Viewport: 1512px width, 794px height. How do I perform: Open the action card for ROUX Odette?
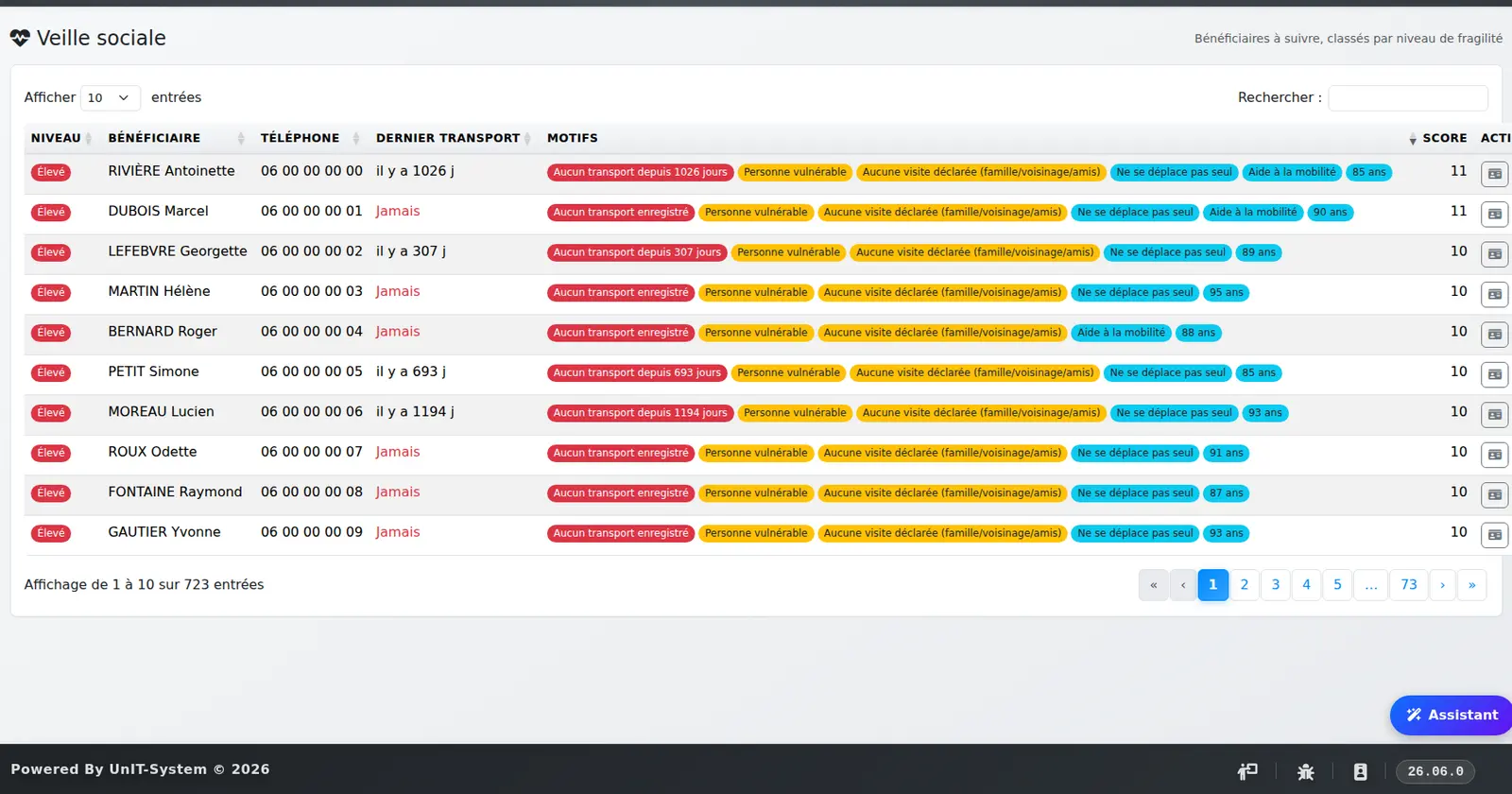[1494, 455]
